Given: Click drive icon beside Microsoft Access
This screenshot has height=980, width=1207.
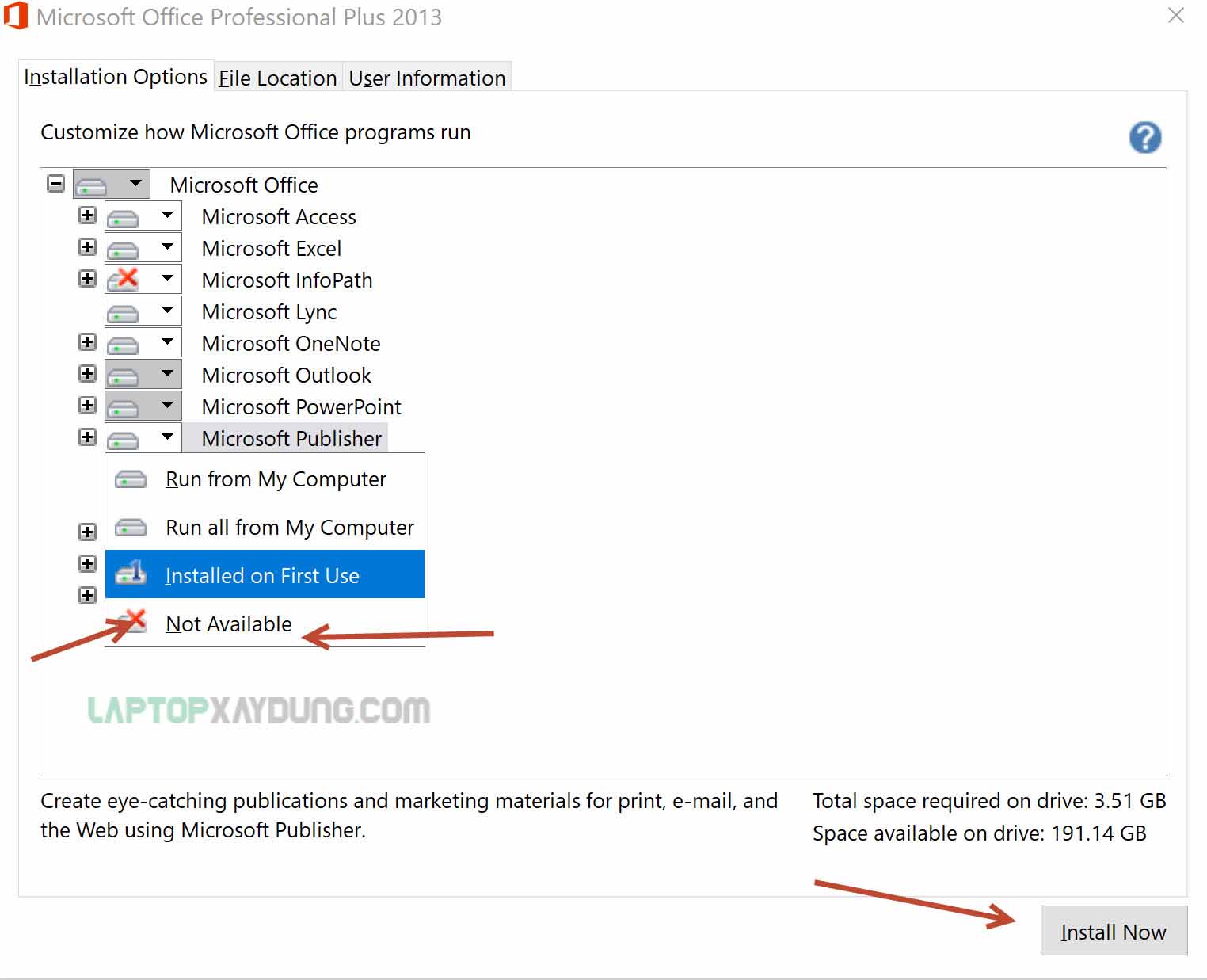Looking at the screenshot, I should tap(123, 218).
